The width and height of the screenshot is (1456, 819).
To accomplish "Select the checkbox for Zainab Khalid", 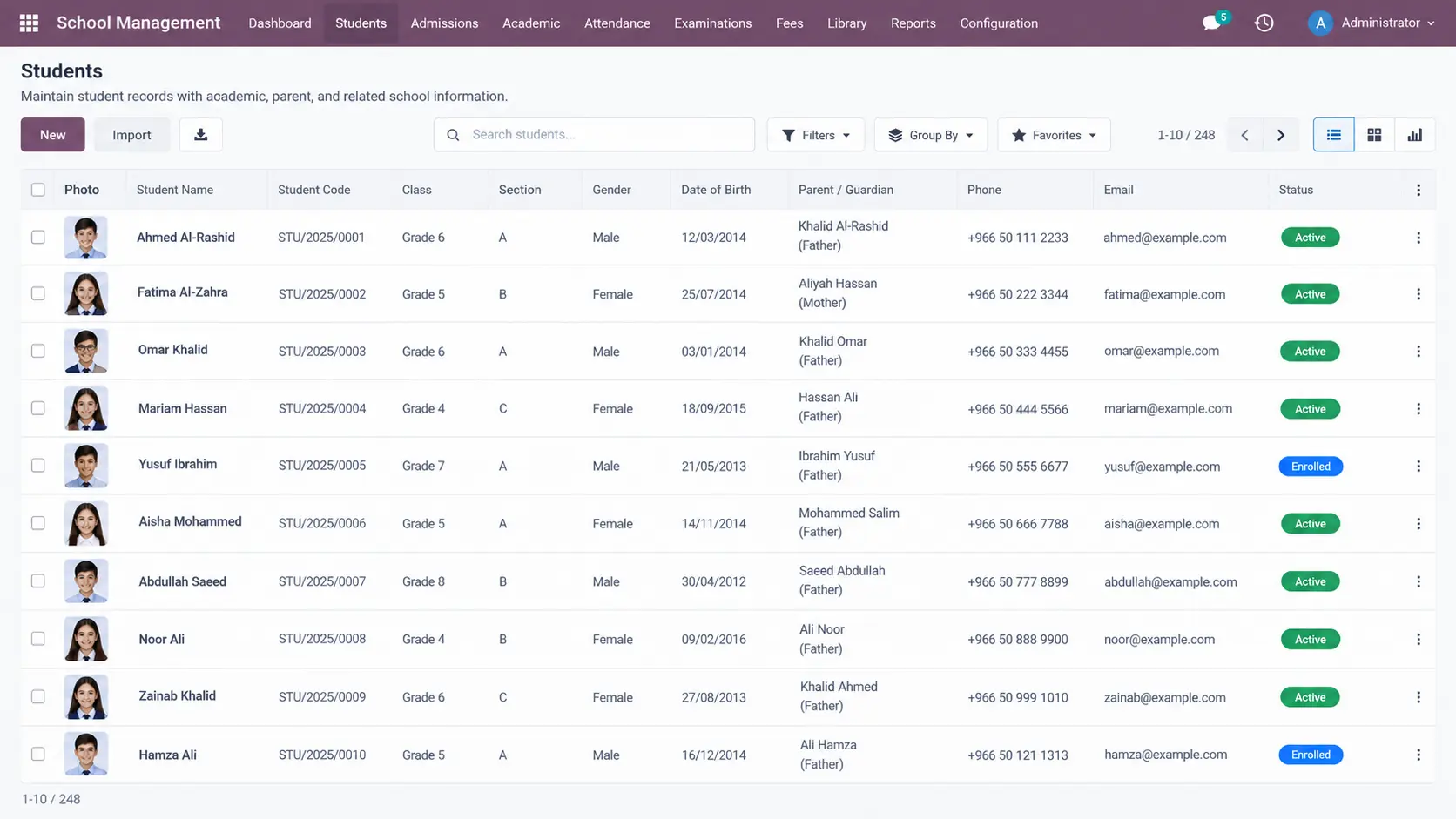I will point(38,696).
